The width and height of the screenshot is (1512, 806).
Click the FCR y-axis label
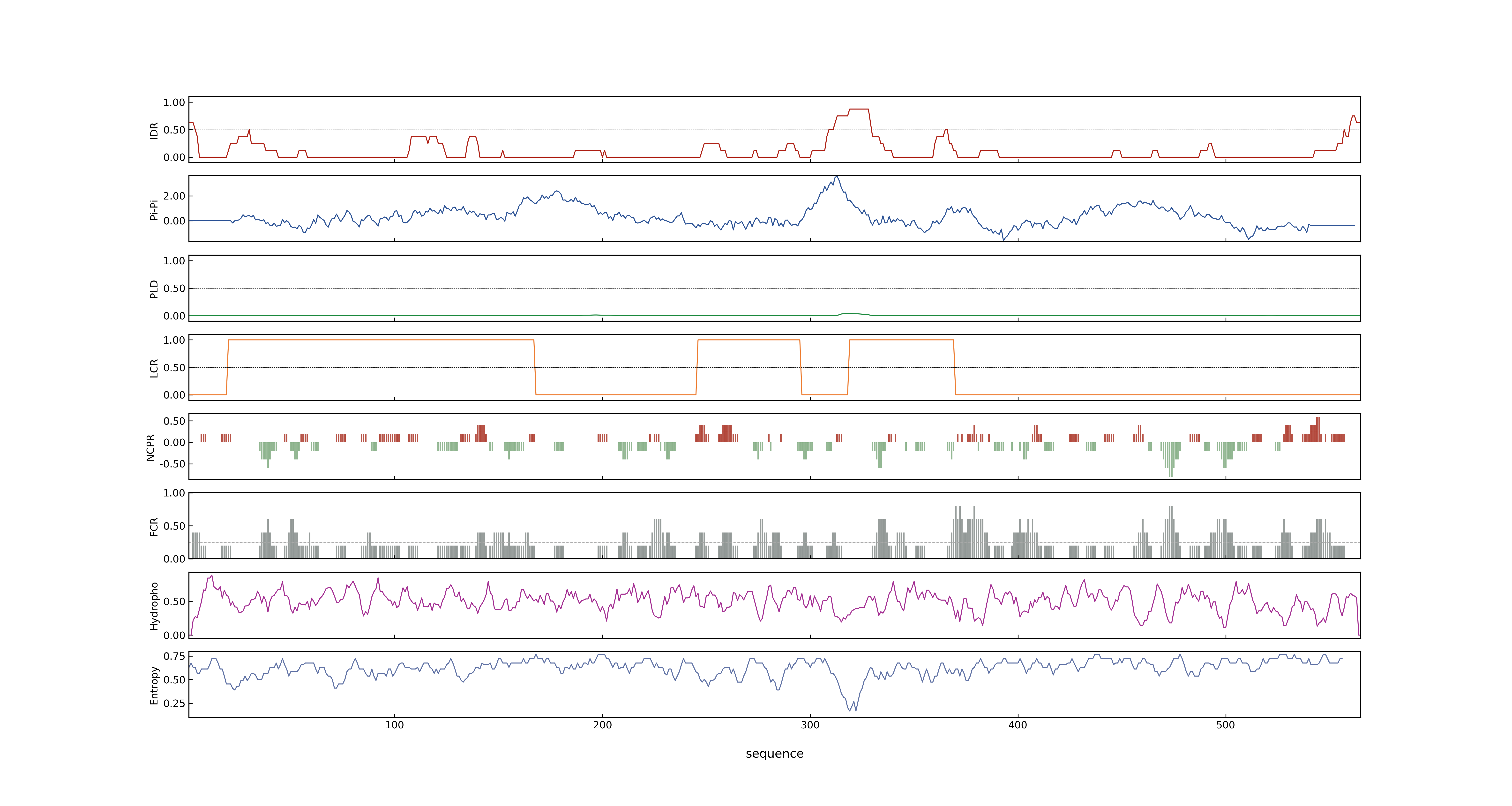click(154, 526)
